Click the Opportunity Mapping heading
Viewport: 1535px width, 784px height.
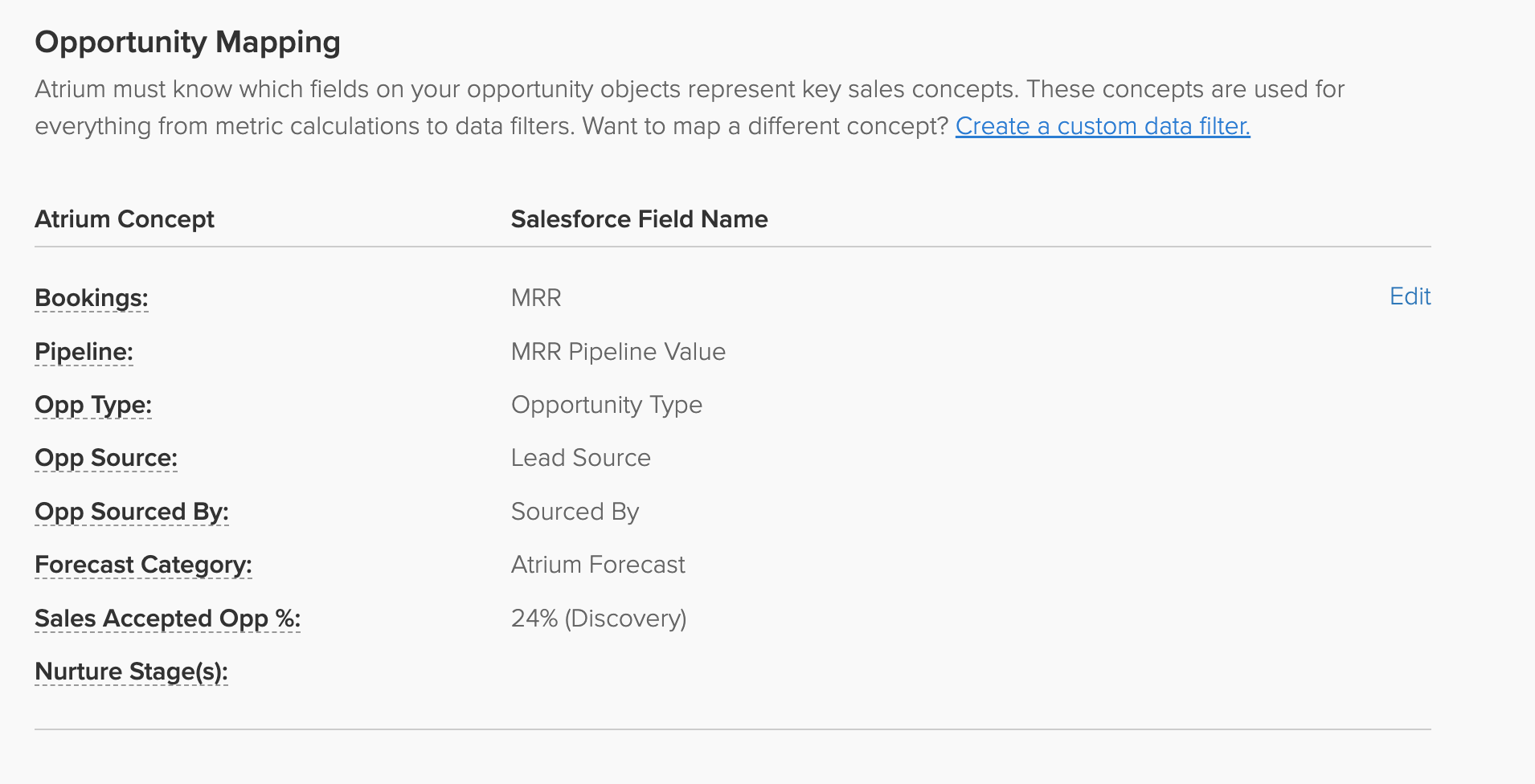coord(187,43)
